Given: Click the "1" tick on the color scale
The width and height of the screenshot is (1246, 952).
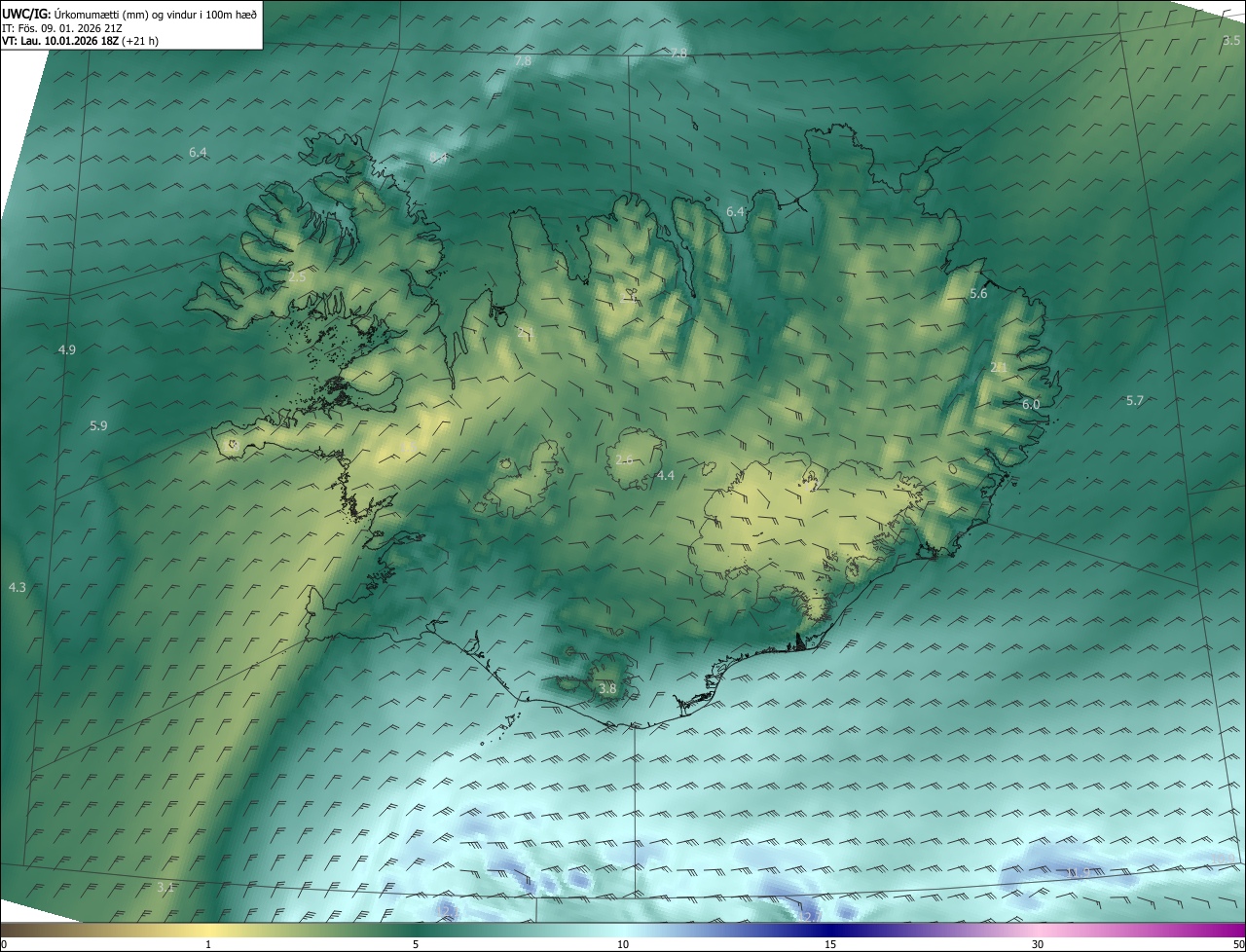Looking at the screenshot, I should [x=208, y=944].
